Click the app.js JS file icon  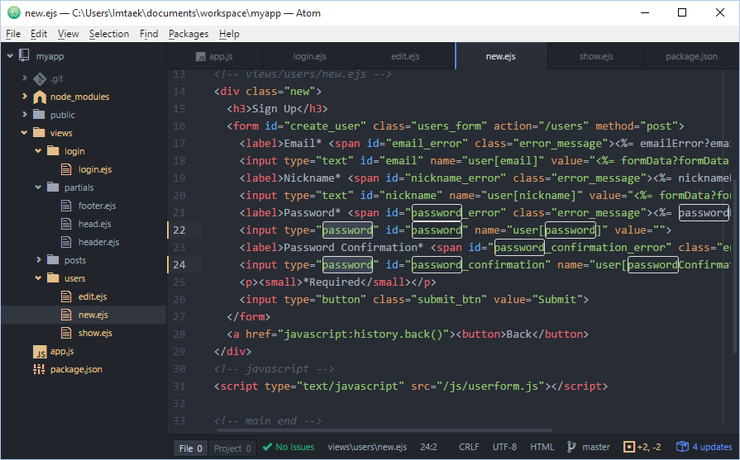click(x=40, y=351)
